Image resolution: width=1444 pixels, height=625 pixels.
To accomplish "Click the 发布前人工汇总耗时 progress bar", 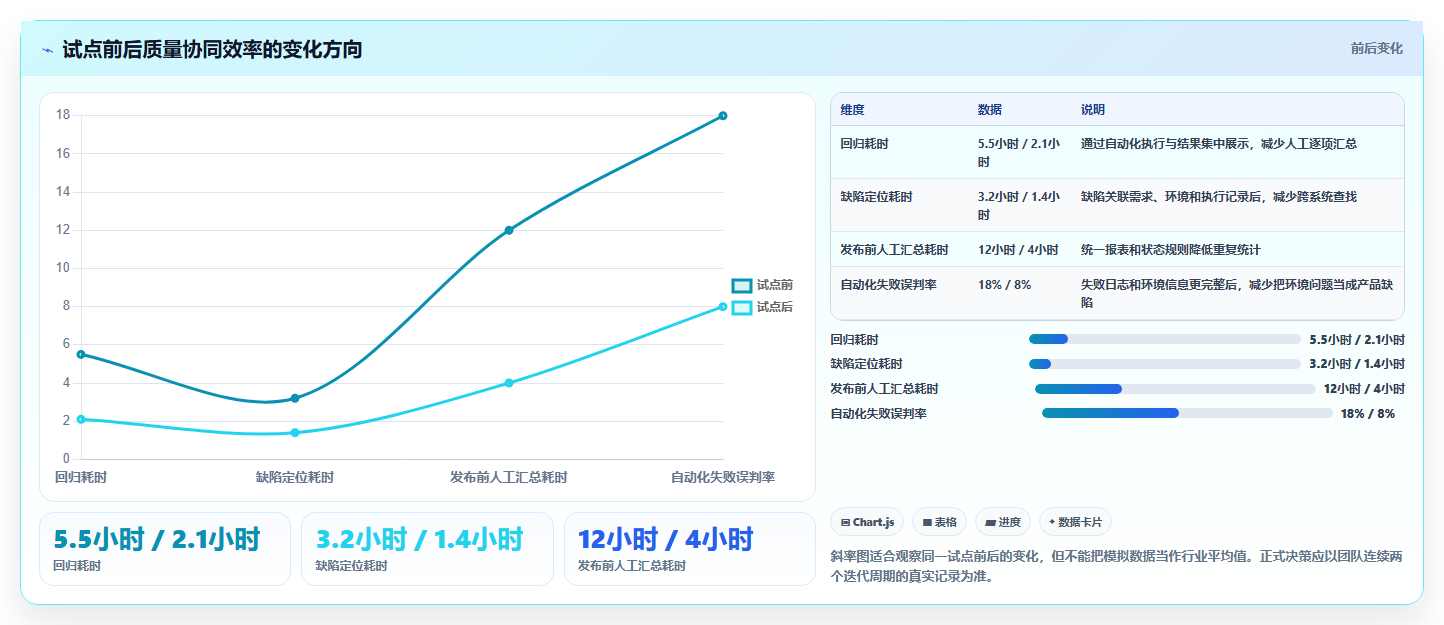I will point(1175,389).
